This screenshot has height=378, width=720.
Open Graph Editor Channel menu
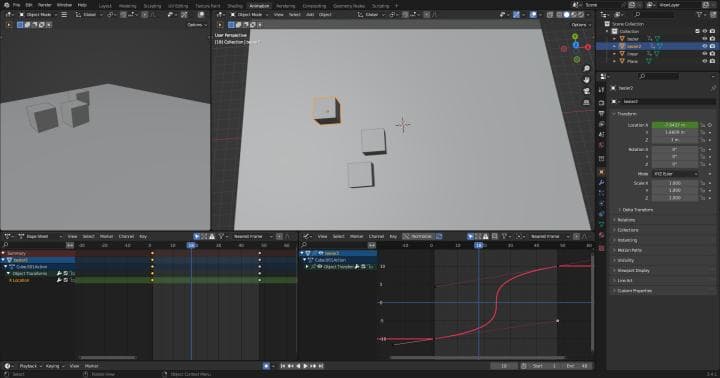pyautogui.click(x=376, y=237)
